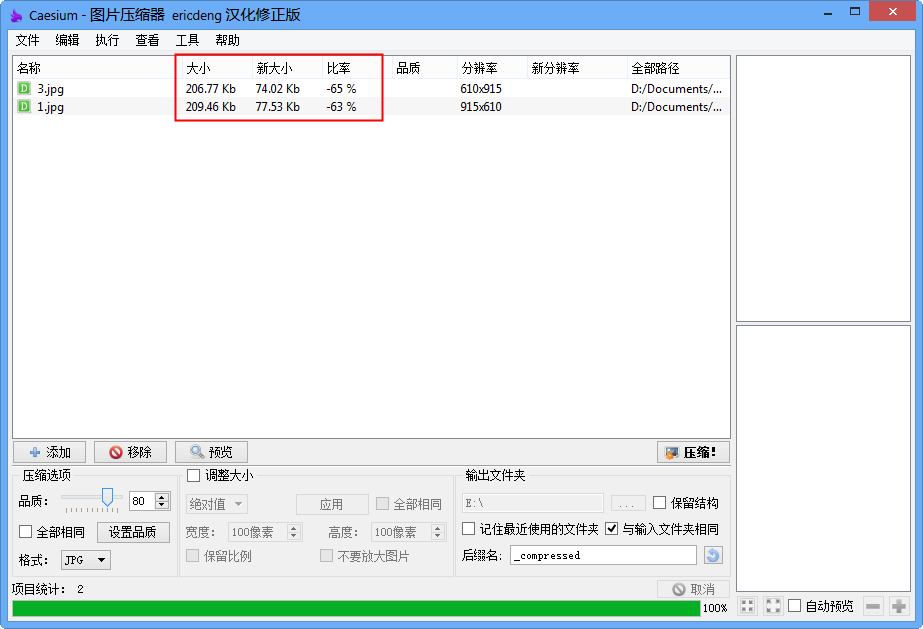Image resolution: width=923 pixels, height=629 pixels.
Task: Sort by the 分辨率 column header
Action: coord(492,68)
